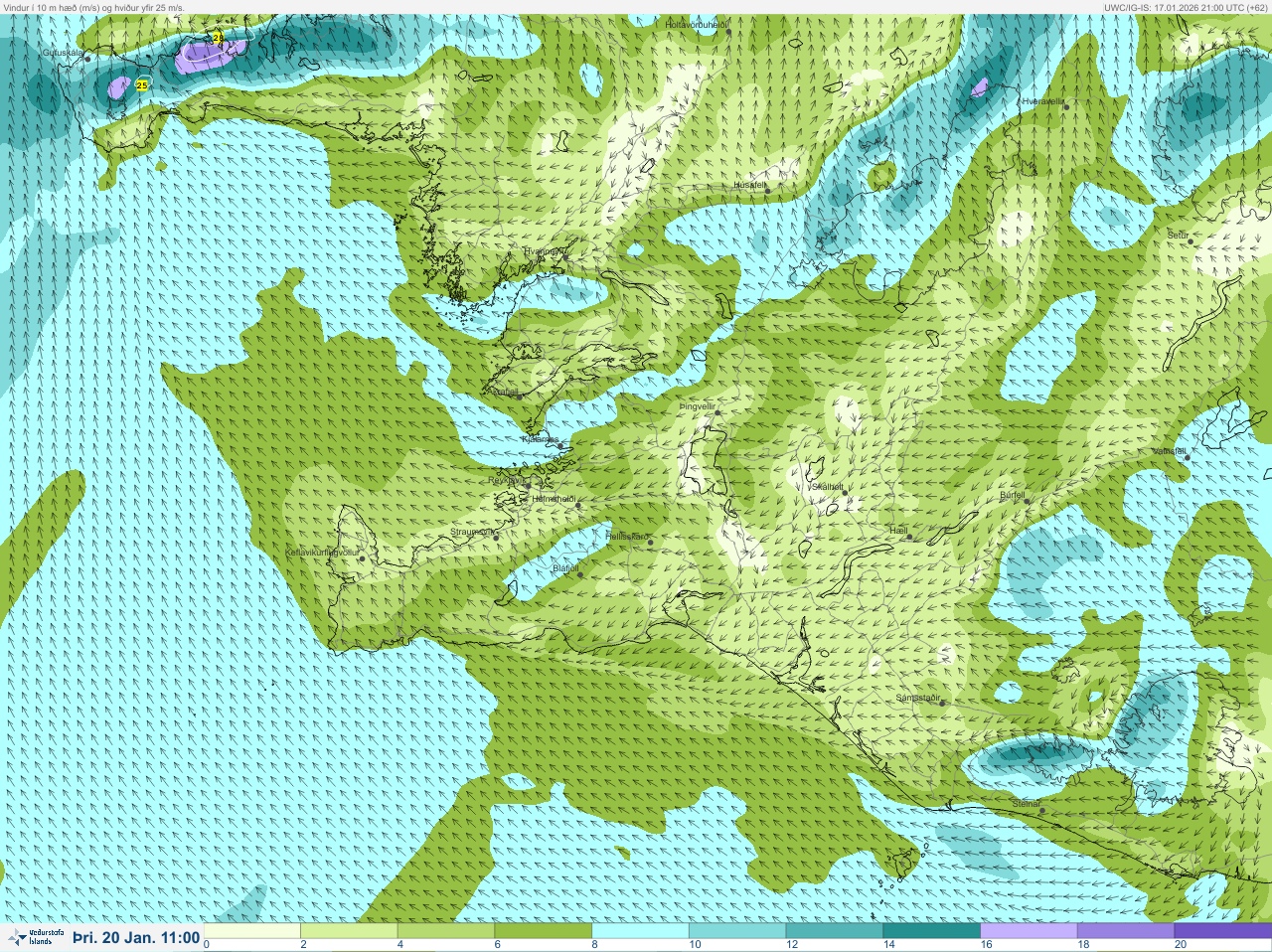
Task: Click the Skálholt station label
Action: coord(828,487)
